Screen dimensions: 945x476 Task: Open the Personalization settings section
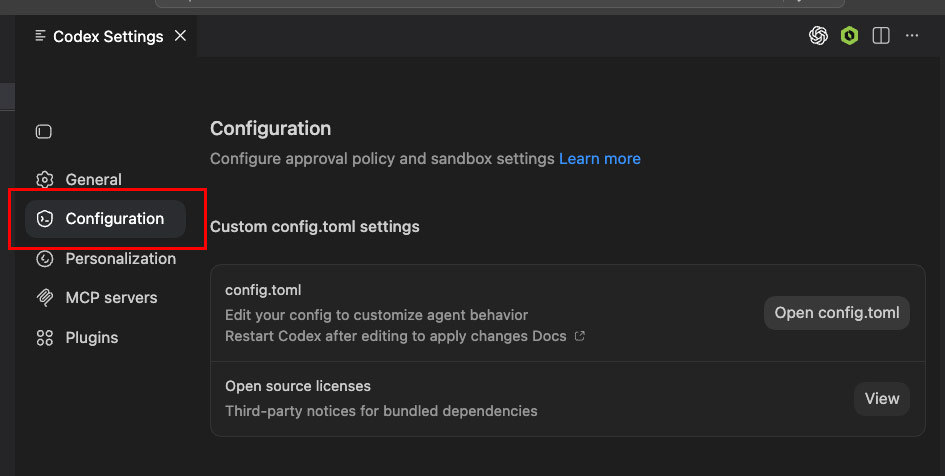pos(121,258)
